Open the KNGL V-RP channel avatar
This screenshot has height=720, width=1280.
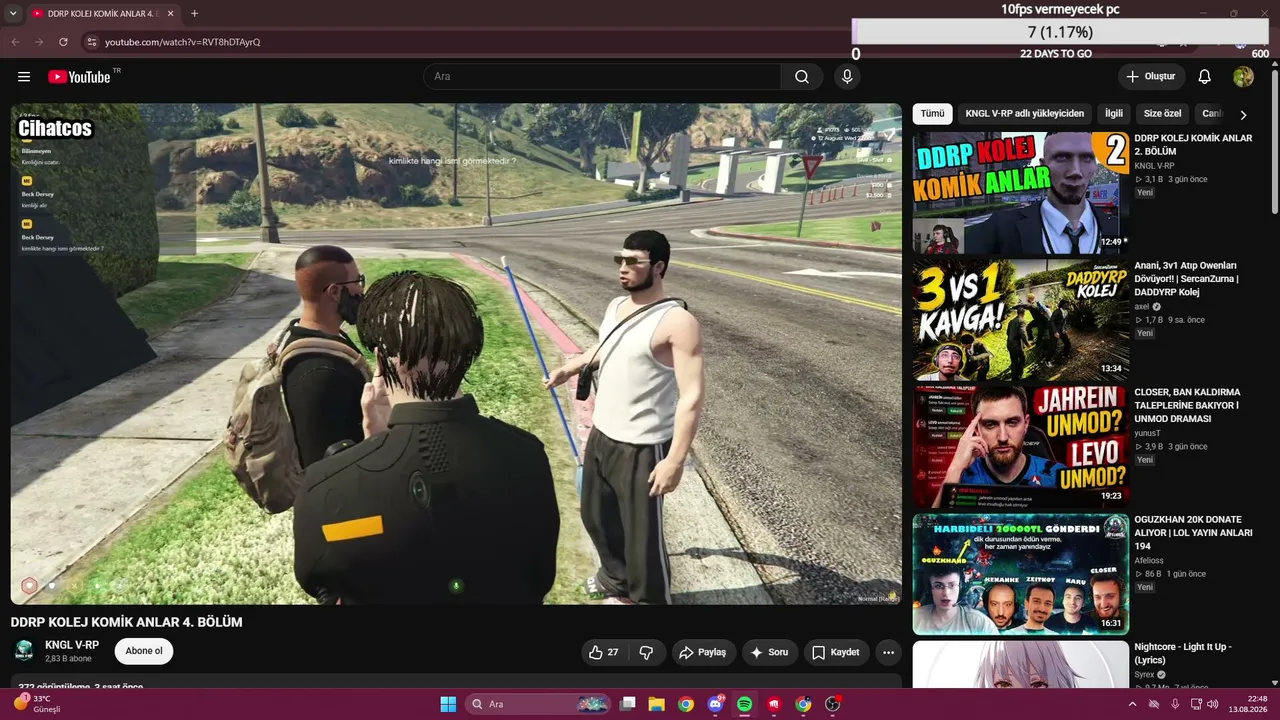23,651
